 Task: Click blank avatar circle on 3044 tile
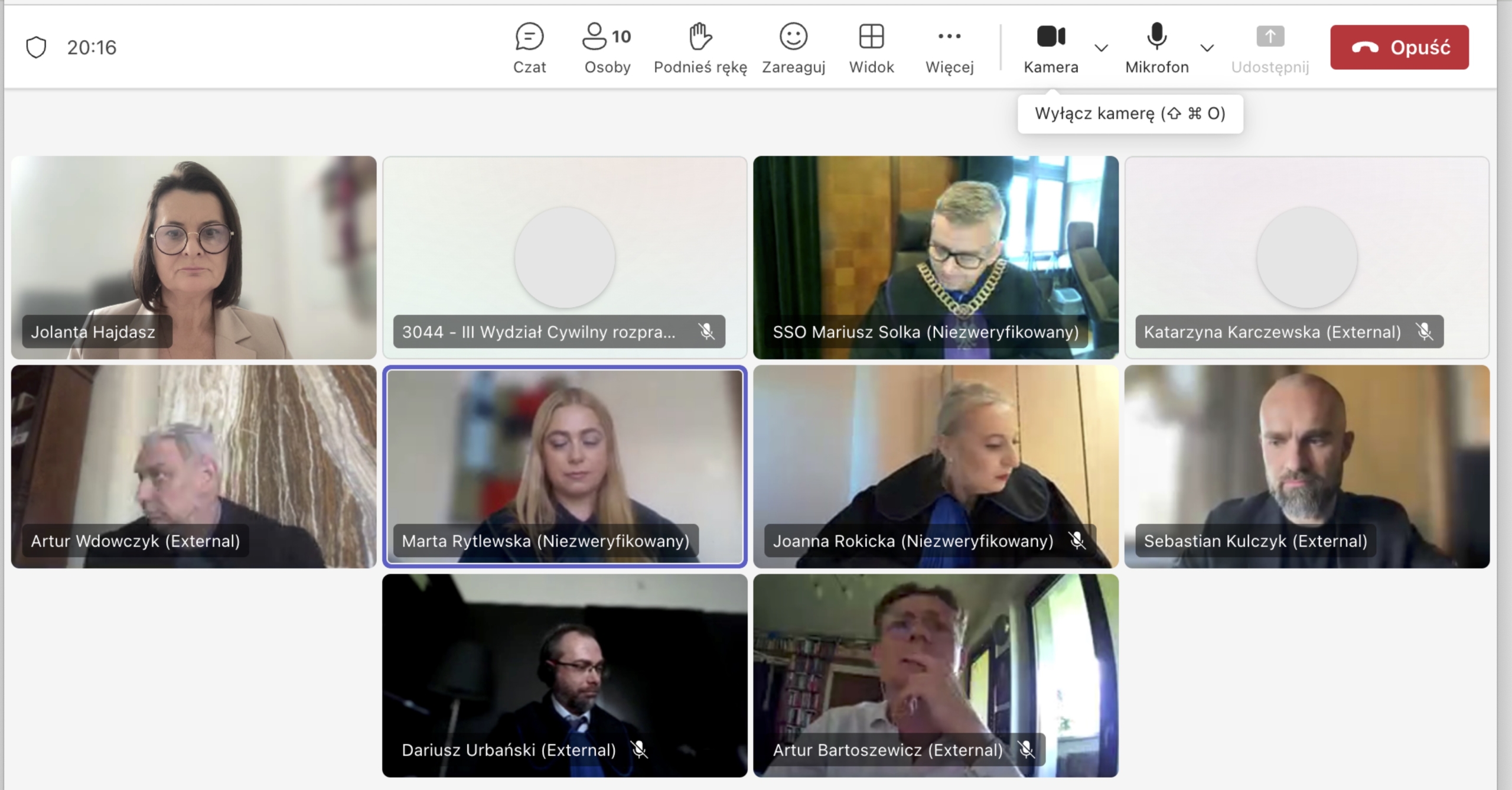click(565, 258)
